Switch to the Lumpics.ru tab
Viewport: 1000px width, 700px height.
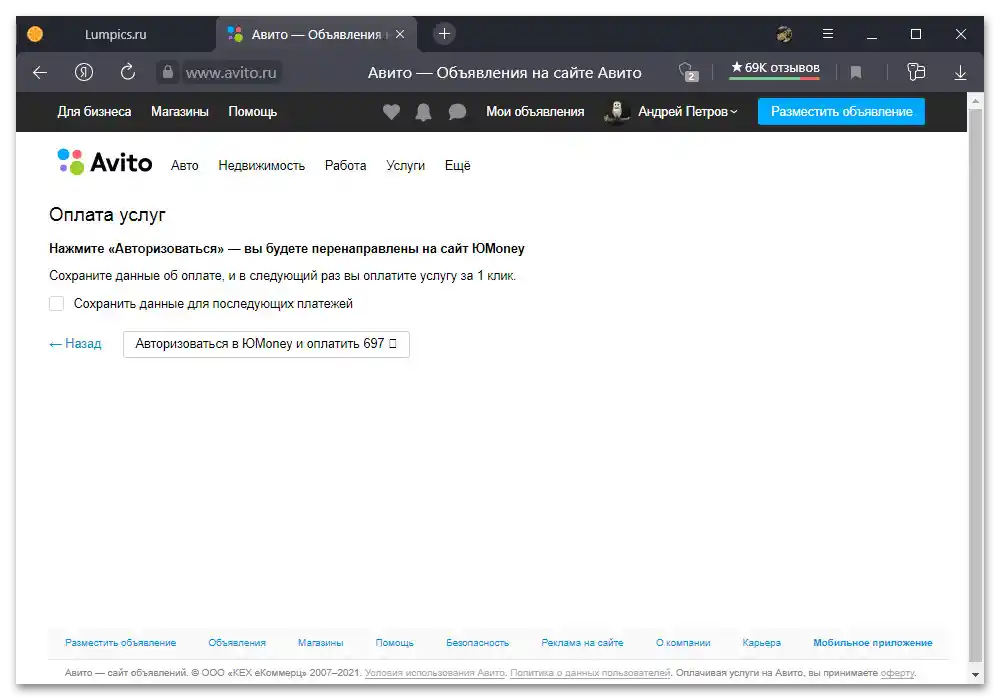(x=115, y=34)
